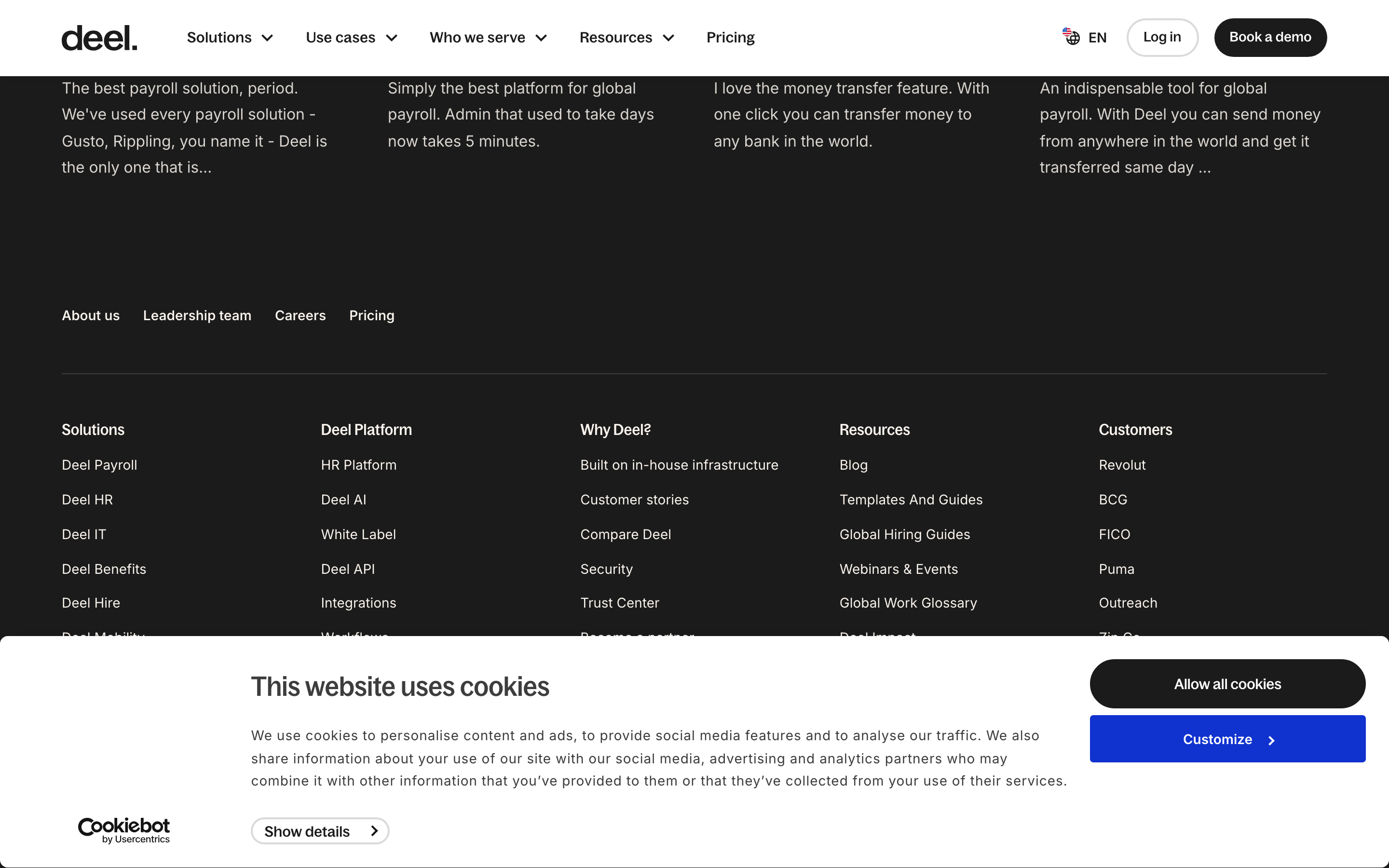
Task: Expand the Who we serve dropdown
Action: 488,38
